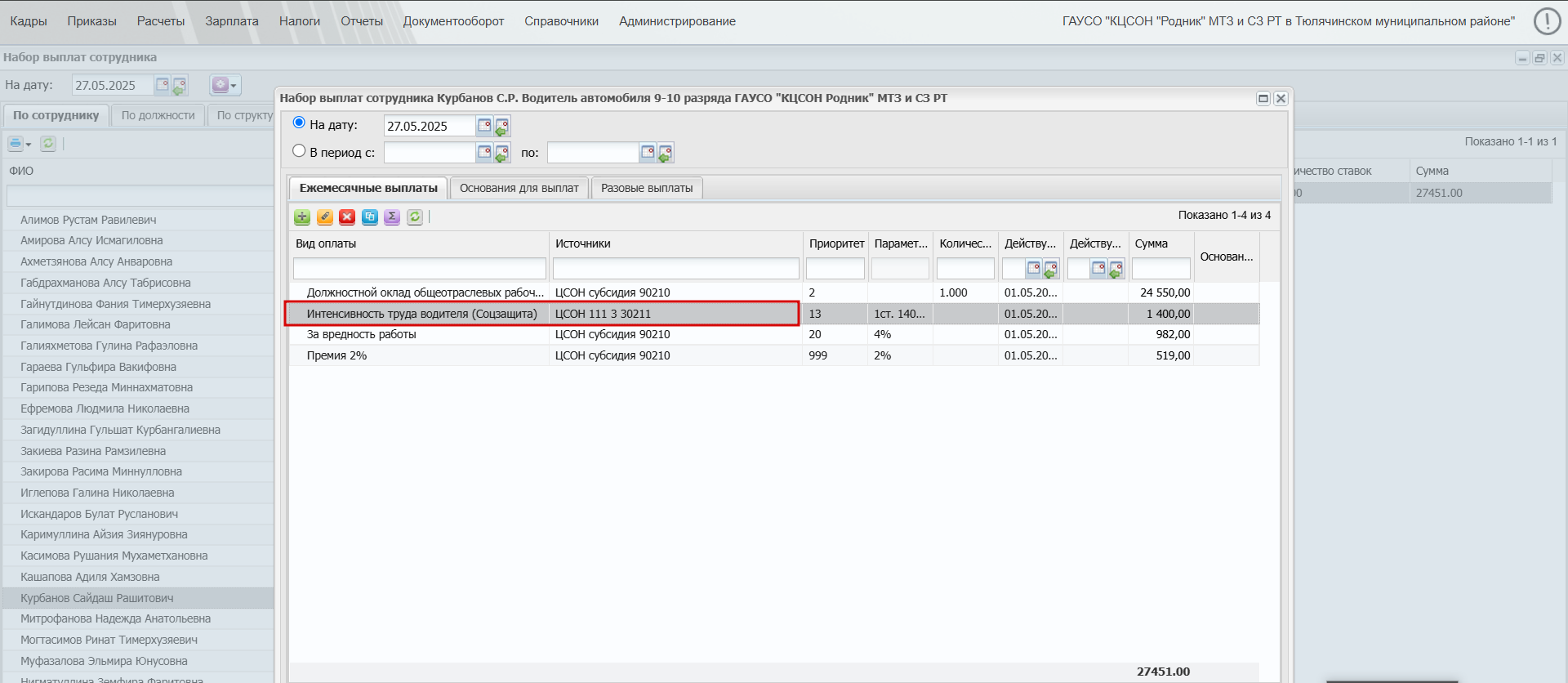Screen dimensions: 1568x683
Task: Open the calendar picker for the по field
Action: (x=648, y=153)
